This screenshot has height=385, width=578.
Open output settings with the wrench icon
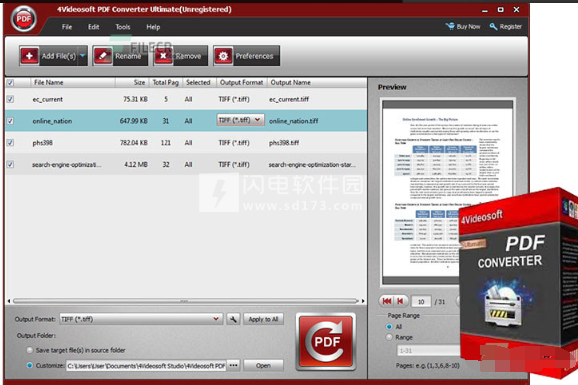pos(233,319)
